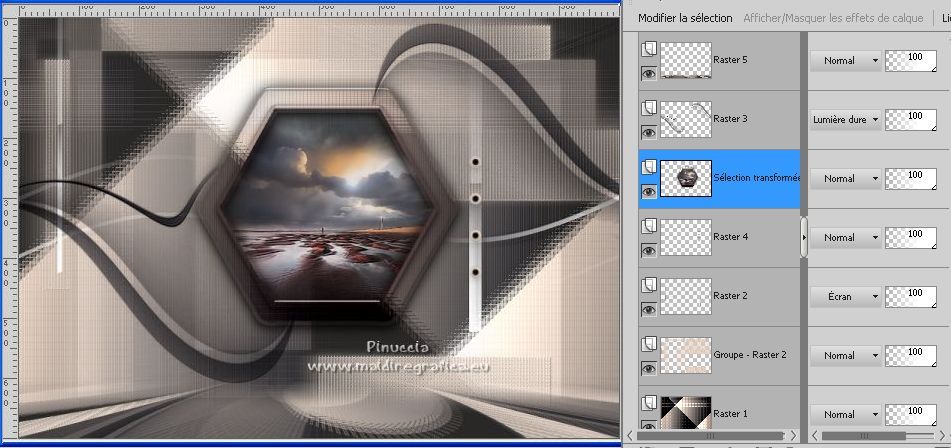Select the Sélection transformée layer name
951x448 pixels.
[x=757, y=178]
